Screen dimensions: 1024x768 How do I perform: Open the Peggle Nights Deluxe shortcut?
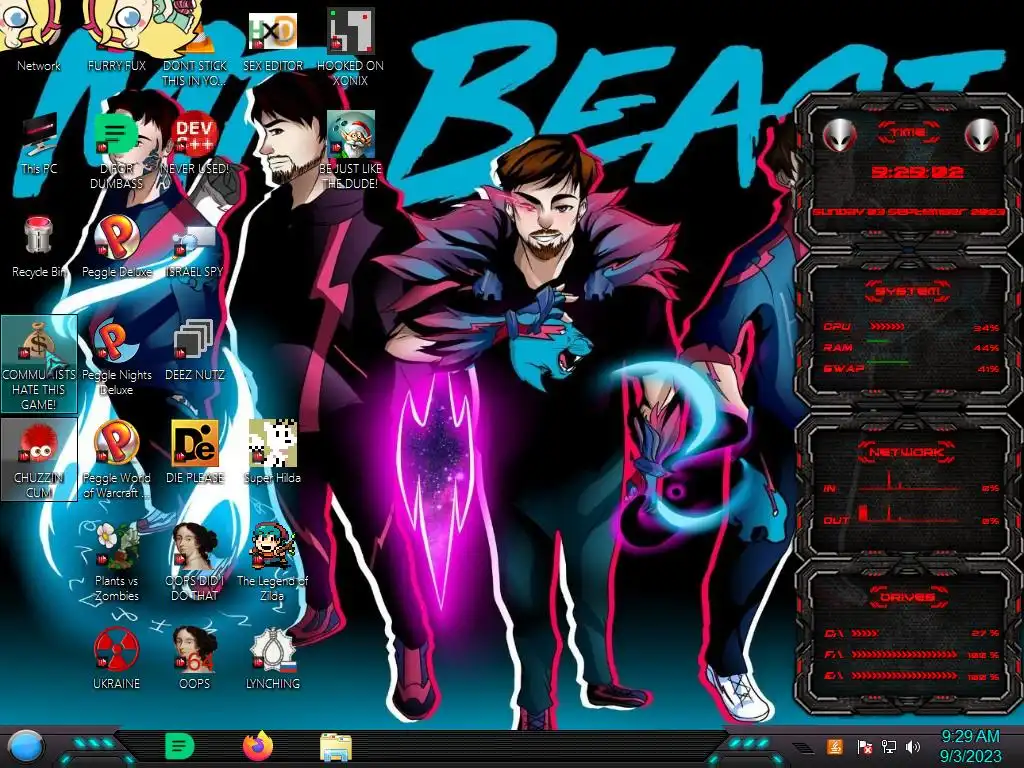pyautogui.click(x=116, y=357)
